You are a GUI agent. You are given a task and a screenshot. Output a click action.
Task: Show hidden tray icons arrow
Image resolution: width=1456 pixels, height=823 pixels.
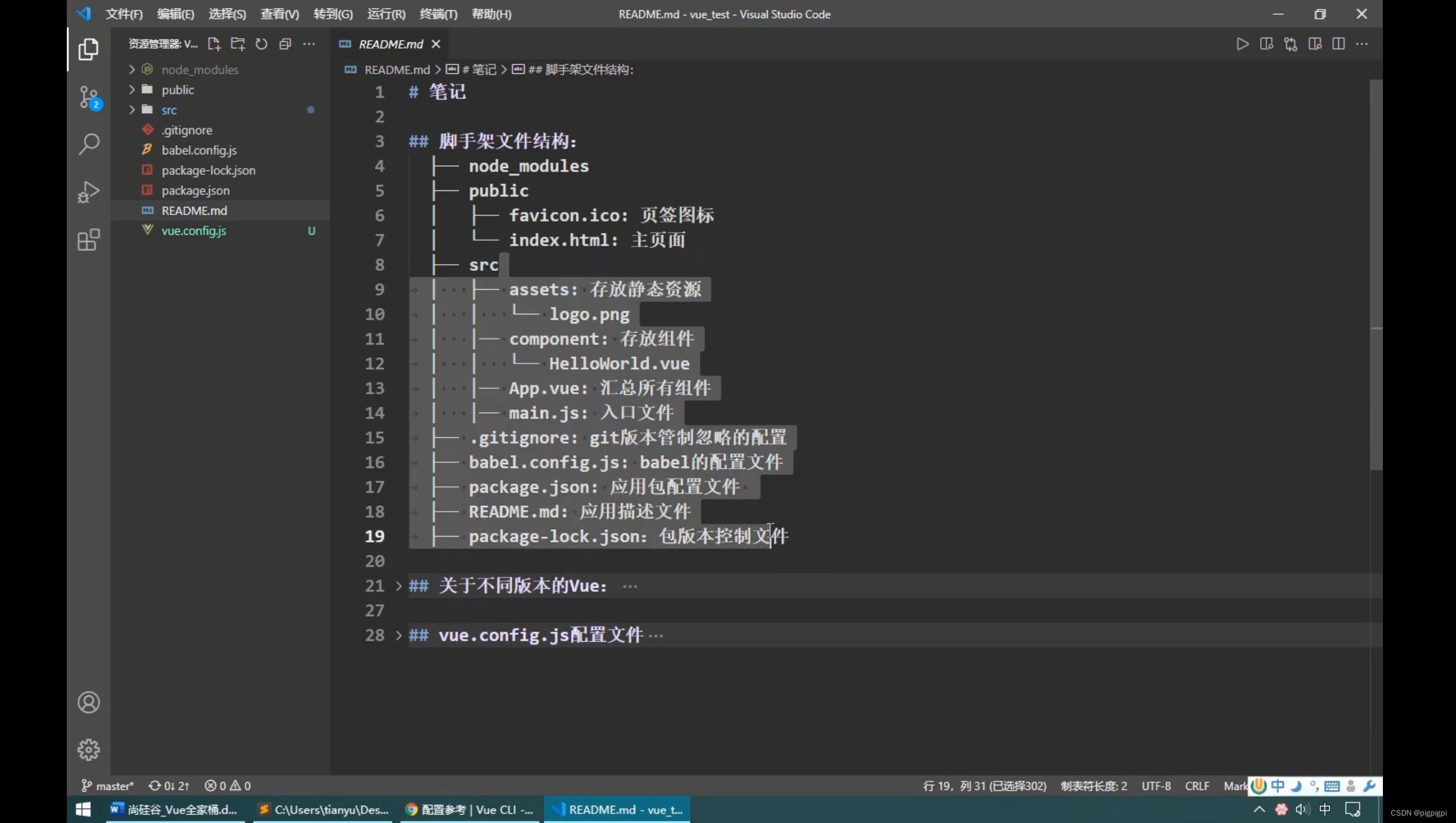point(1259,809)
